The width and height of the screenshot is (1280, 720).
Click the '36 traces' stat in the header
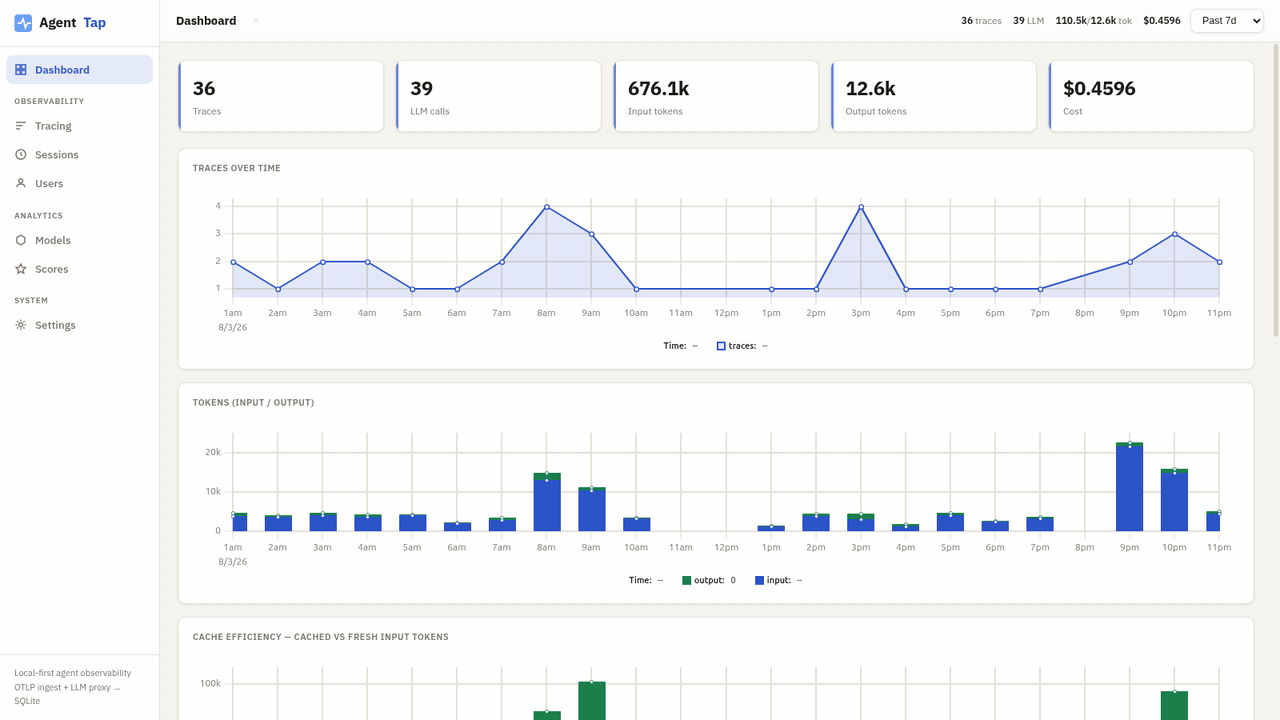981,21
